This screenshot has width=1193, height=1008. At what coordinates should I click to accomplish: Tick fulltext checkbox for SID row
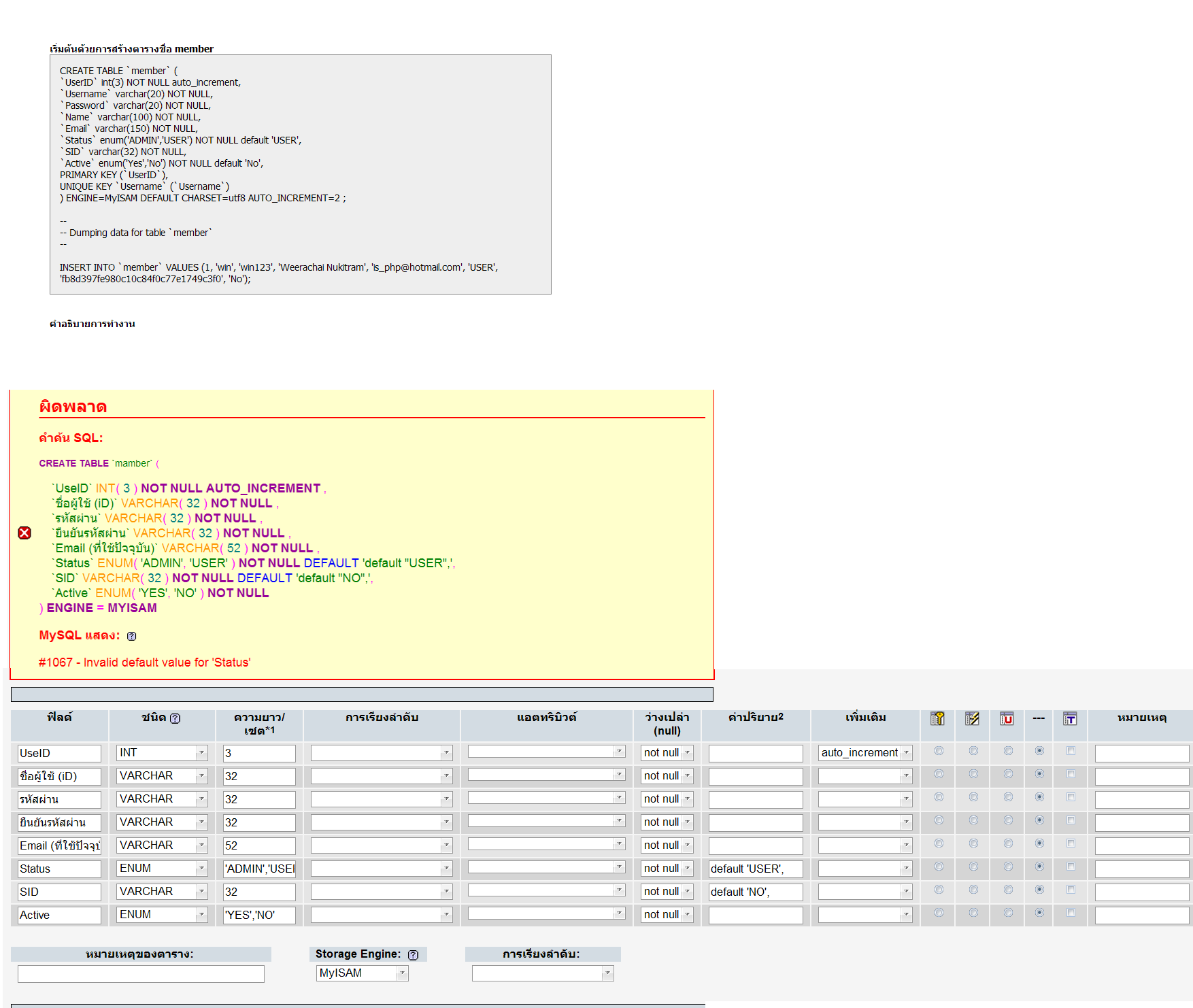(x=1071, y=890)
